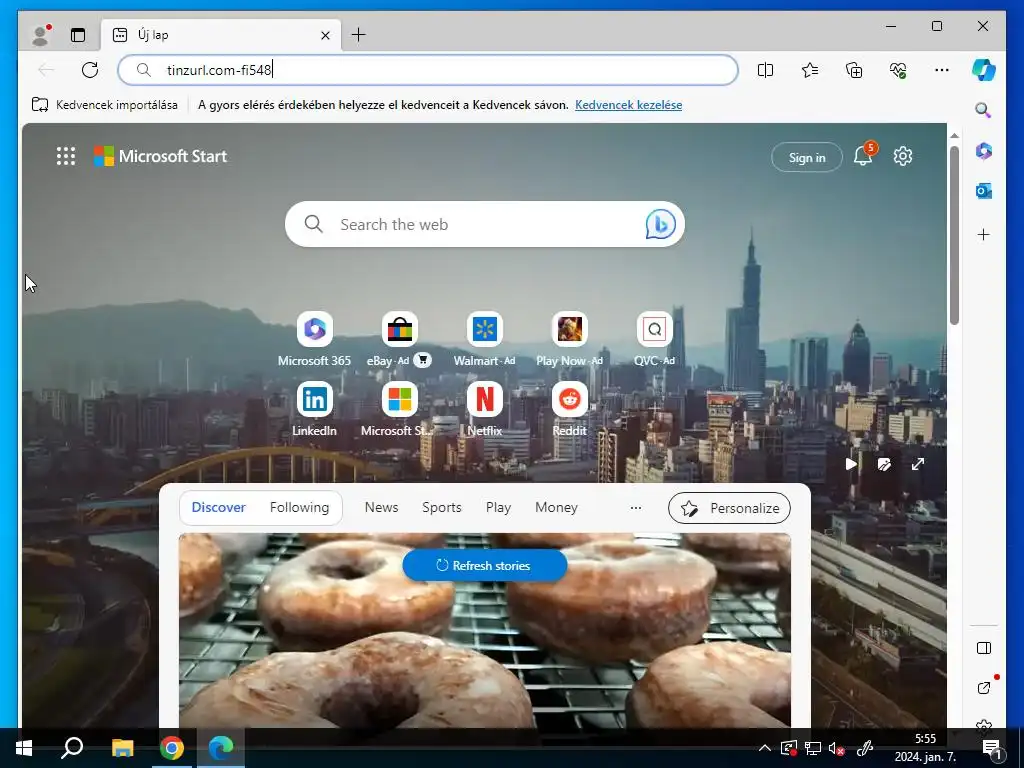Image resolution: width=1024 pixels, height=768 pixels.
Task: Open the QVC quick link tile
Action: (x=654, y=340)
